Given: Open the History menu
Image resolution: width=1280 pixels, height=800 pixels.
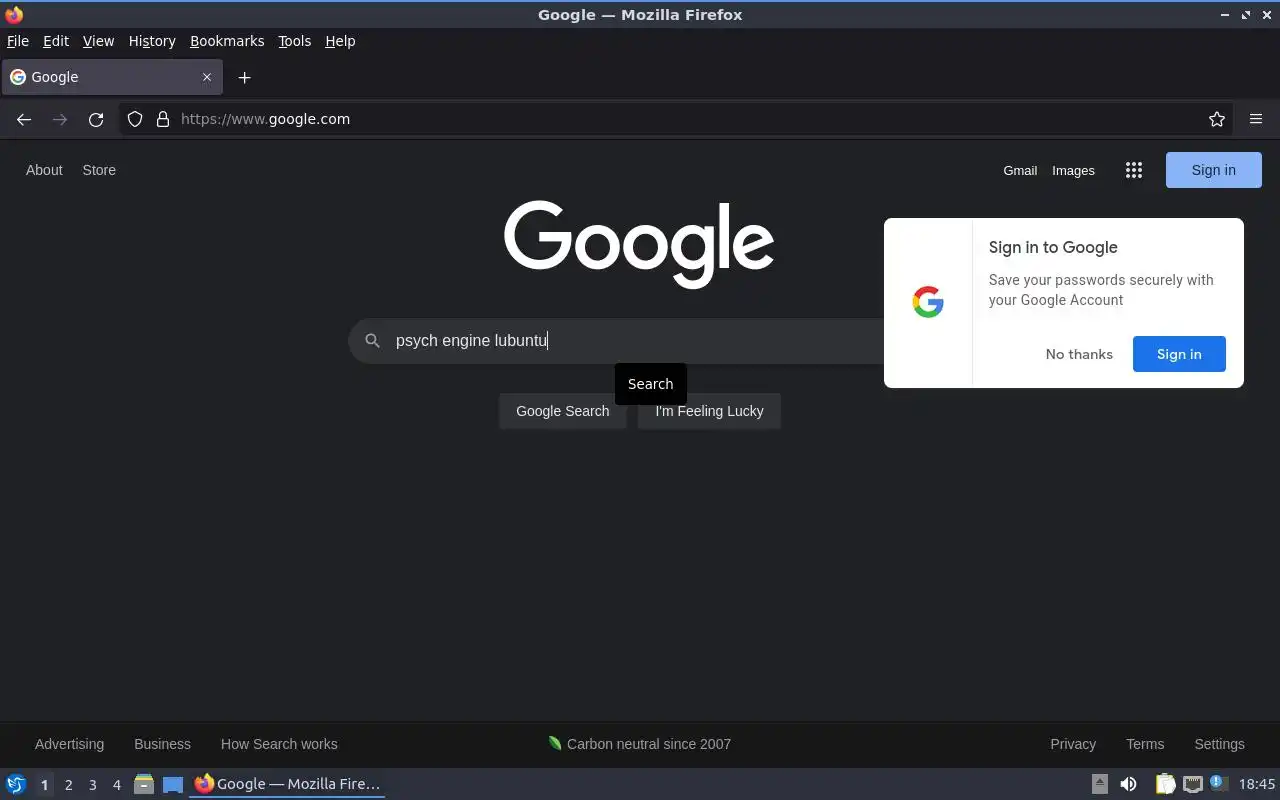Looking at the screenshot, I should [152, 41].
